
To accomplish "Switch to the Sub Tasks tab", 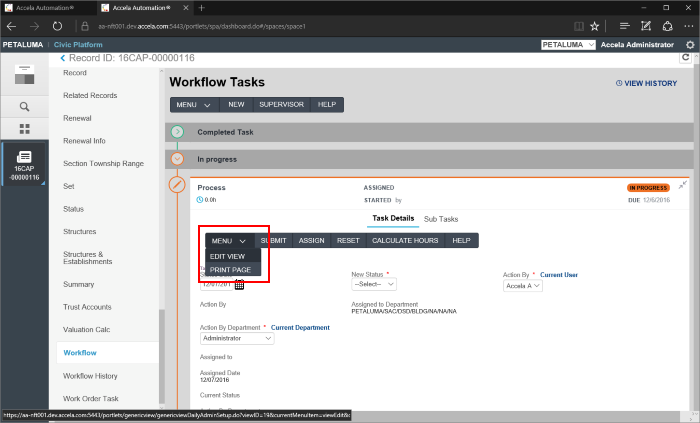I will [440, 218].
